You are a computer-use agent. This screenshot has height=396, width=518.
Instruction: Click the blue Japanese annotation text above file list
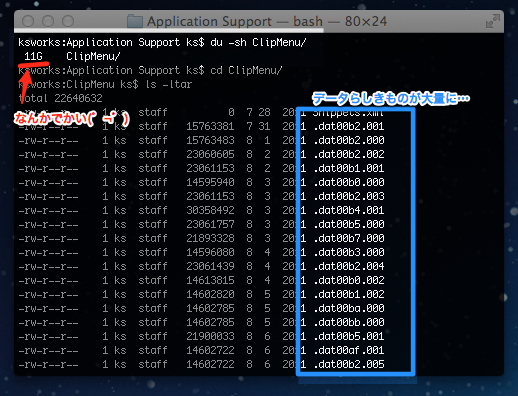pos(391,98)
